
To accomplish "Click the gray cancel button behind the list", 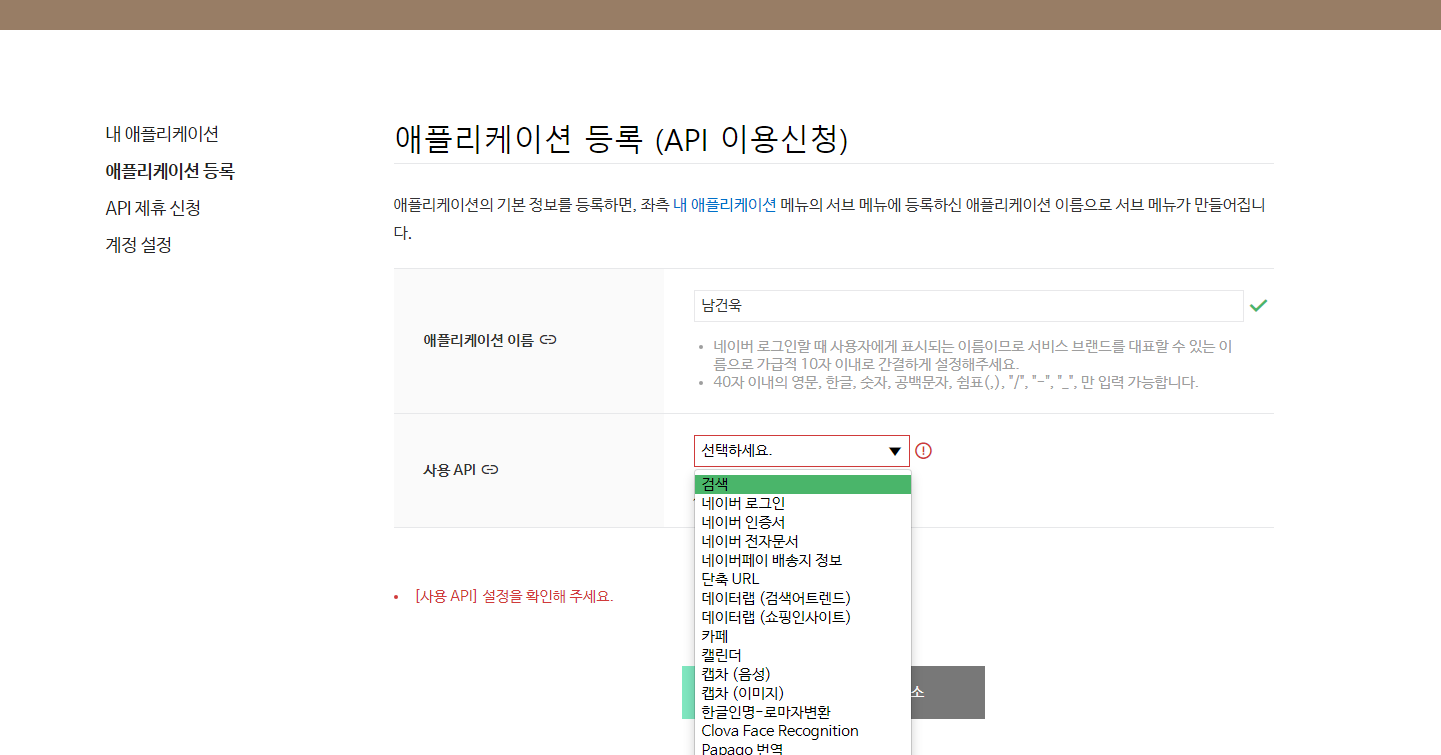I will point(948,692).
